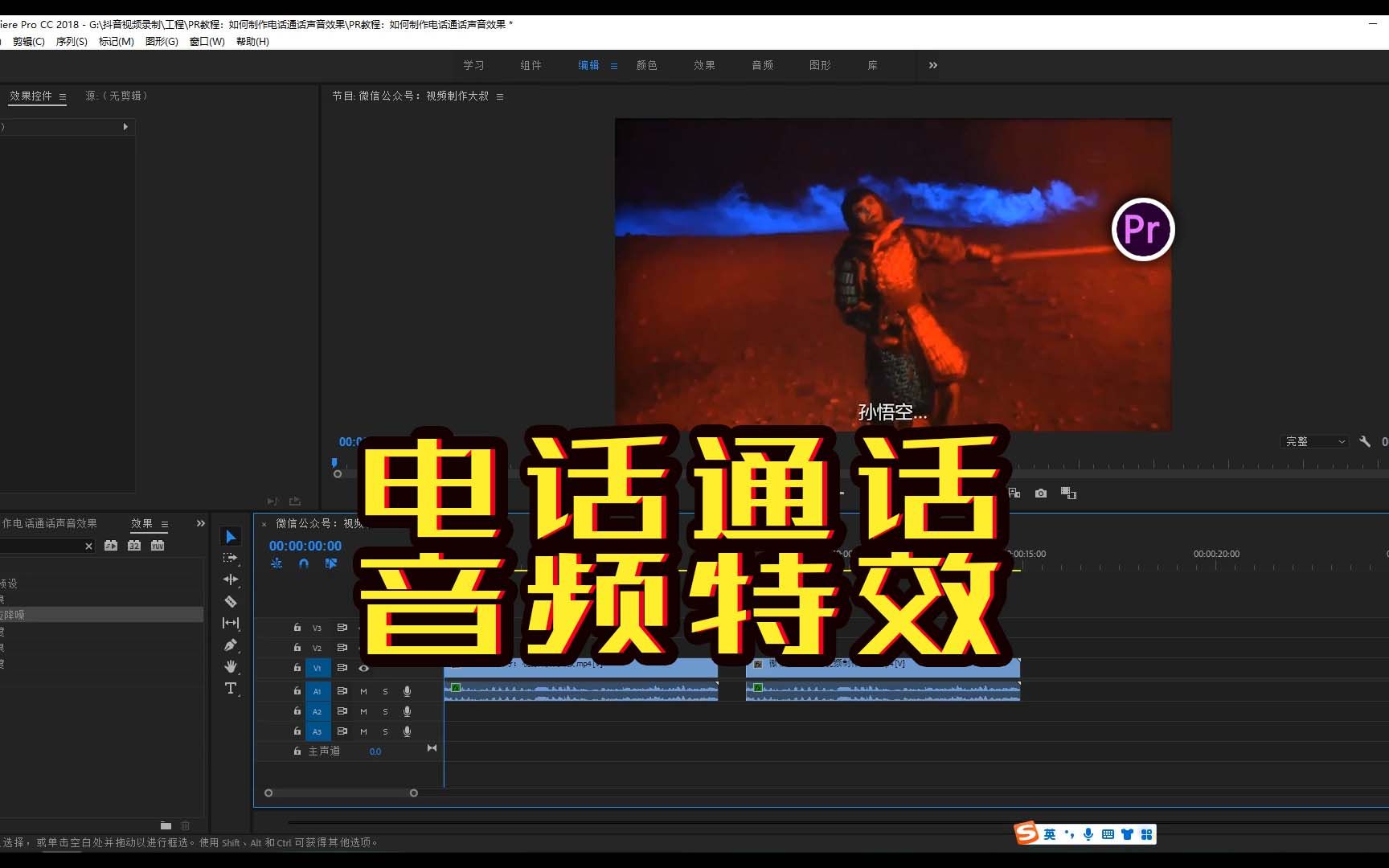Select the Razor tool
The image size is (1389, 868).
point(231,601)
